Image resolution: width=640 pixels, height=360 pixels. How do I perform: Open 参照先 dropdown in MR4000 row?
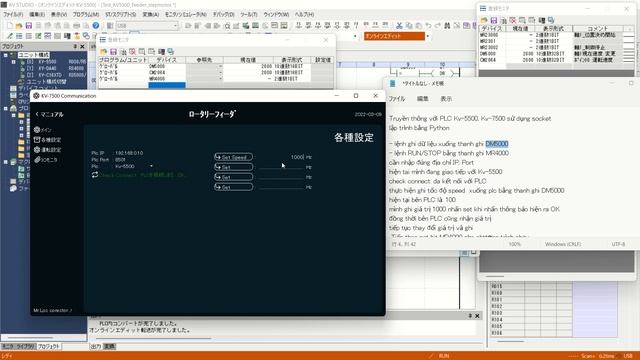tap(220, 78)
